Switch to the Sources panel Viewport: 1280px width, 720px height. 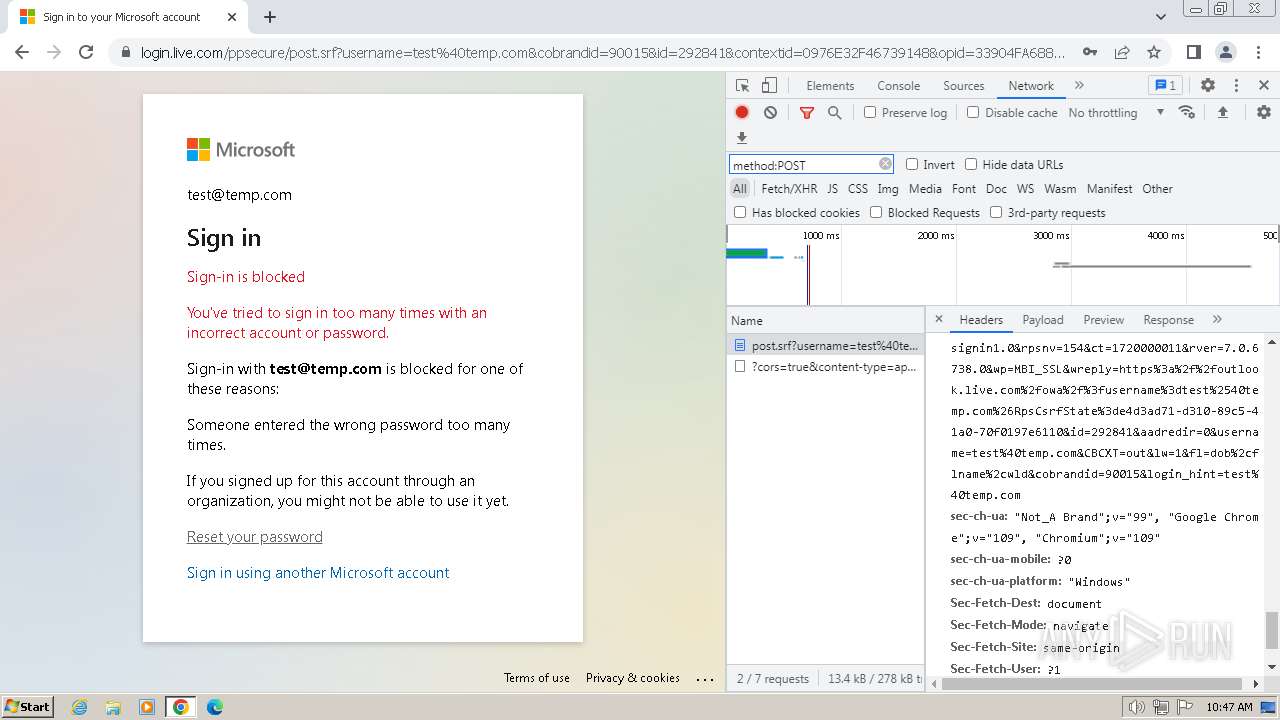tap(963, 86)
